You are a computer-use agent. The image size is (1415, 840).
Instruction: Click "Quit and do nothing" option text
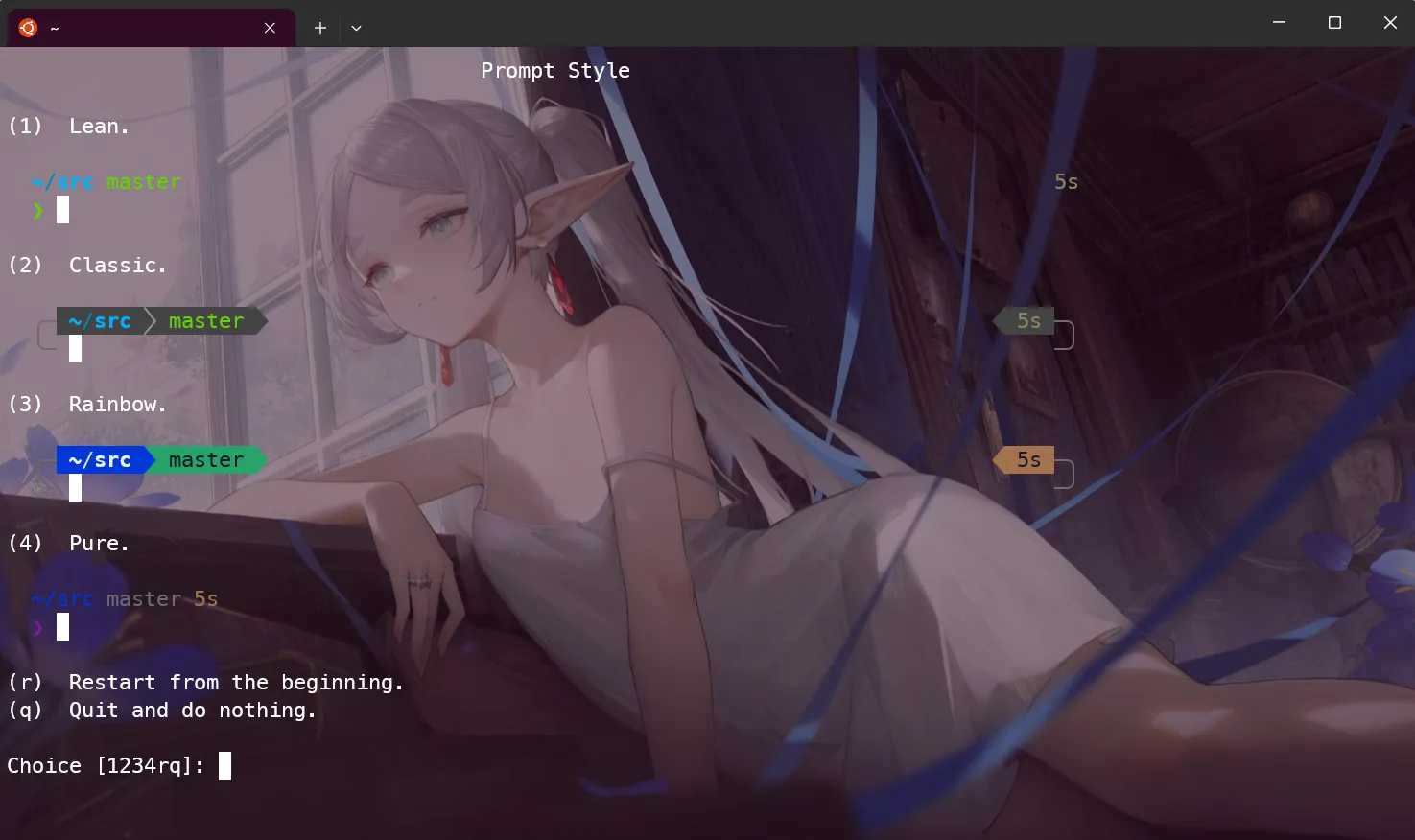192,711
